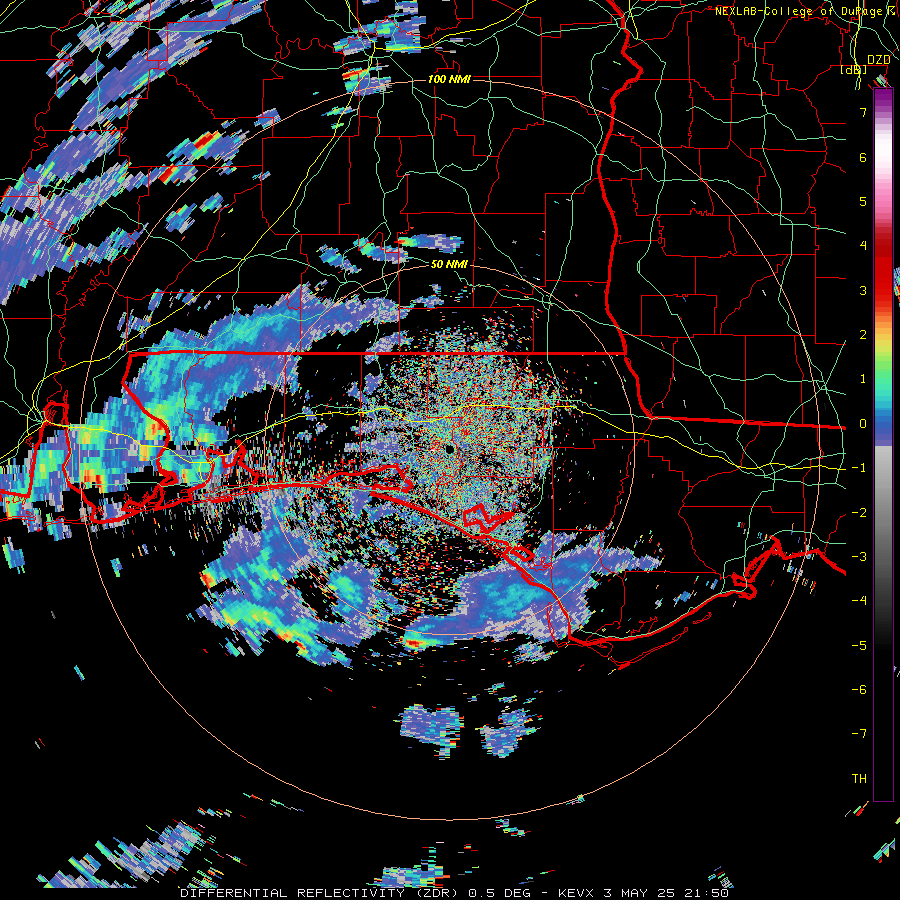Click the 4 dB value on color scale
This screenshot has width=900, height=900.
tap(863, 246)
